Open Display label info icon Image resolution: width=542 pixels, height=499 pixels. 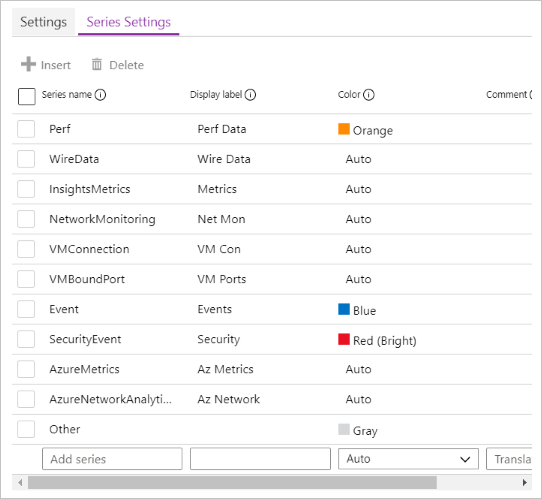pyautogui.click(x=250, y=95)
